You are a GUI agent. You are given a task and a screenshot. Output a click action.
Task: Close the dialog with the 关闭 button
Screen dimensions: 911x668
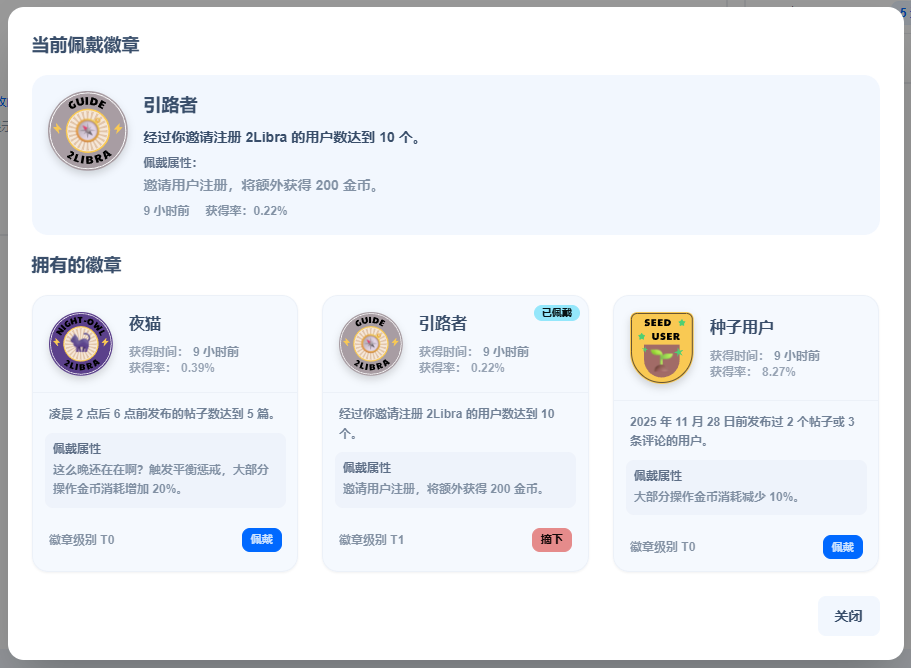click(848, 616)
